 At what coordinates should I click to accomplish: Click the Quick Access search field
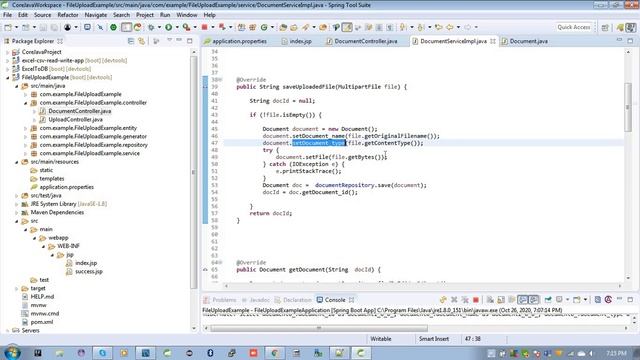(x=573, y=27)
